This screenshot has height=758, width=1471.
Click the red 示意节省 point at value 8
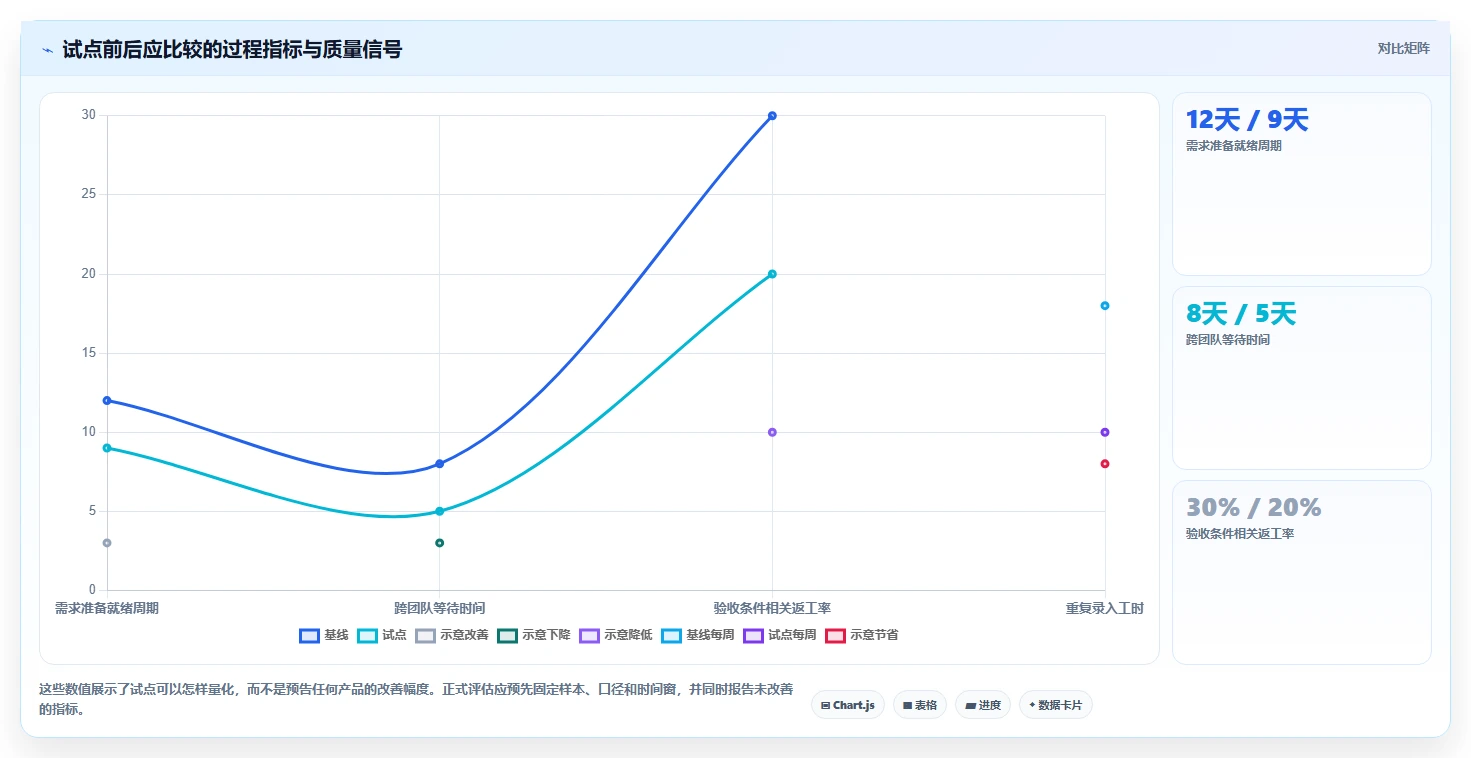point(1105,464)
